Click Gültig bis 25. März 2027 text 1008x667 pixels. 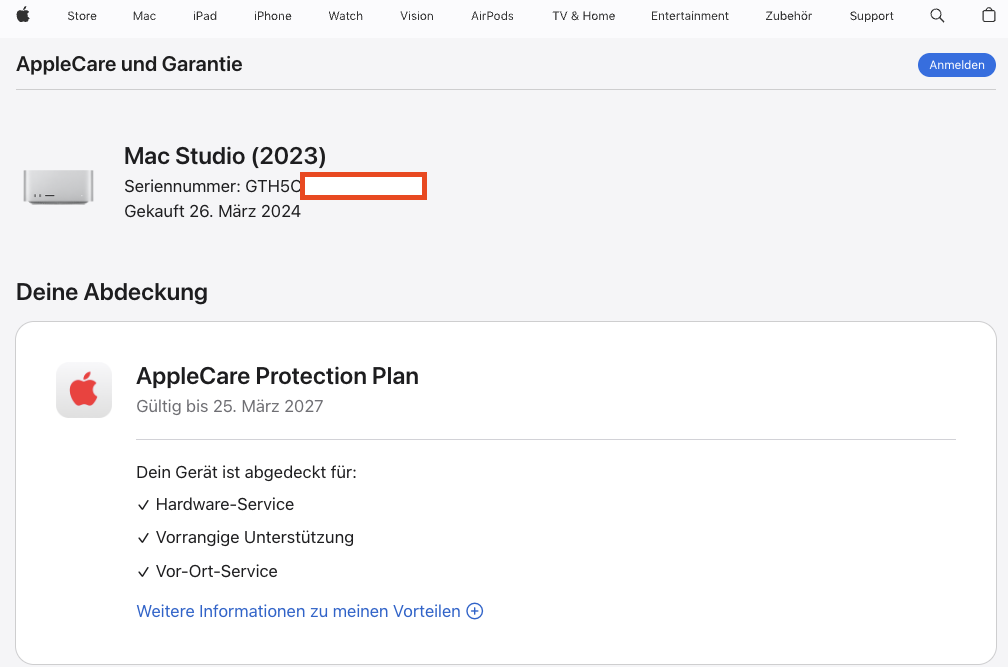[230, 406]
